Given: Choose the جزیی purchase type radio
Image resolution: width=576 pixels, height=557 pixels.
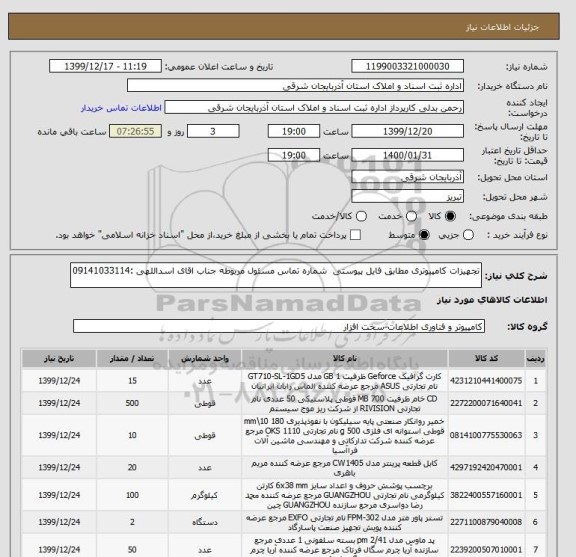Looking at the screenshot, I should tap(468, 235).
